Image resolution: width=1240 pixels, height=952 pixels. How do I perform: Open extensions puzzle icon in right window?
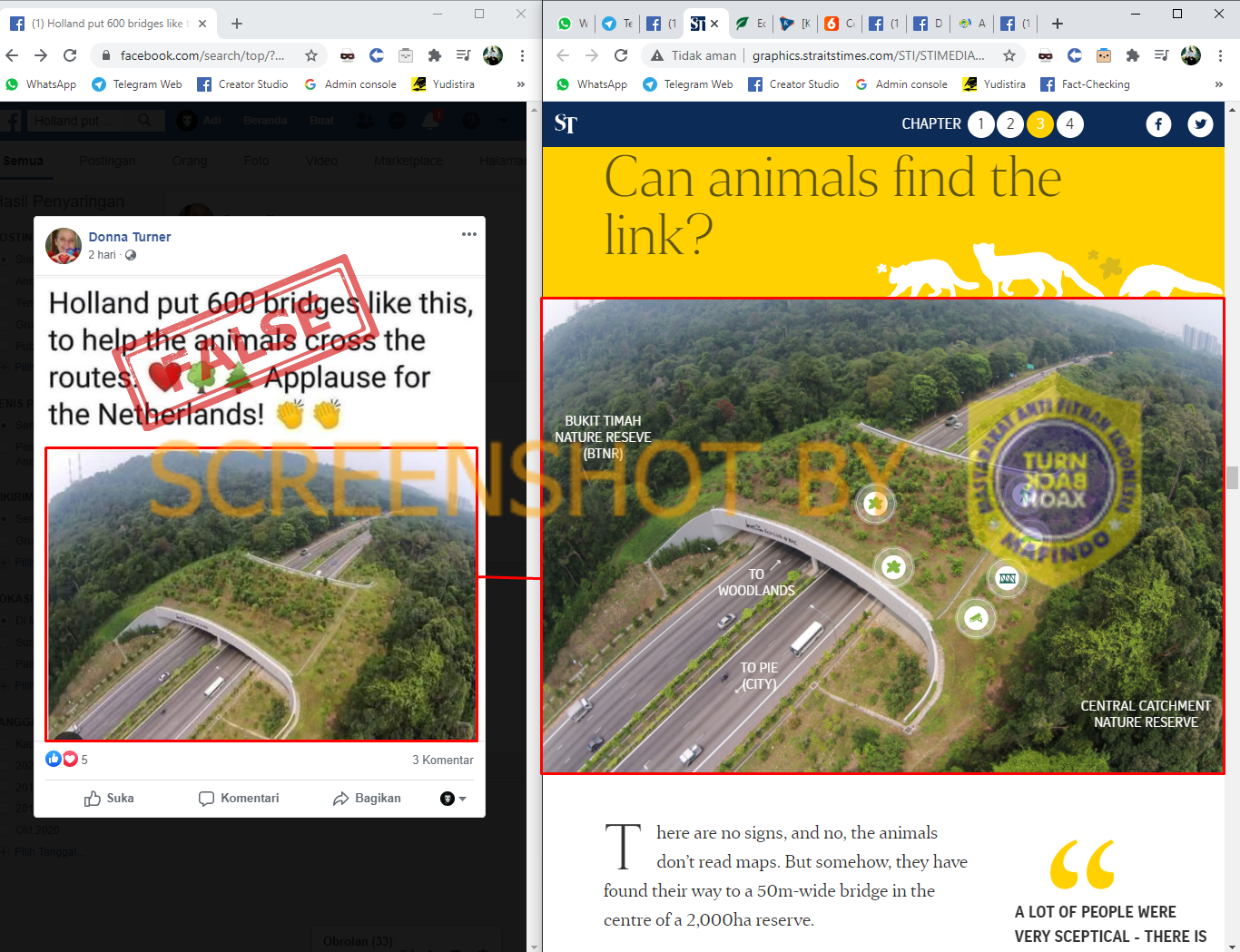coord(1133,55)
